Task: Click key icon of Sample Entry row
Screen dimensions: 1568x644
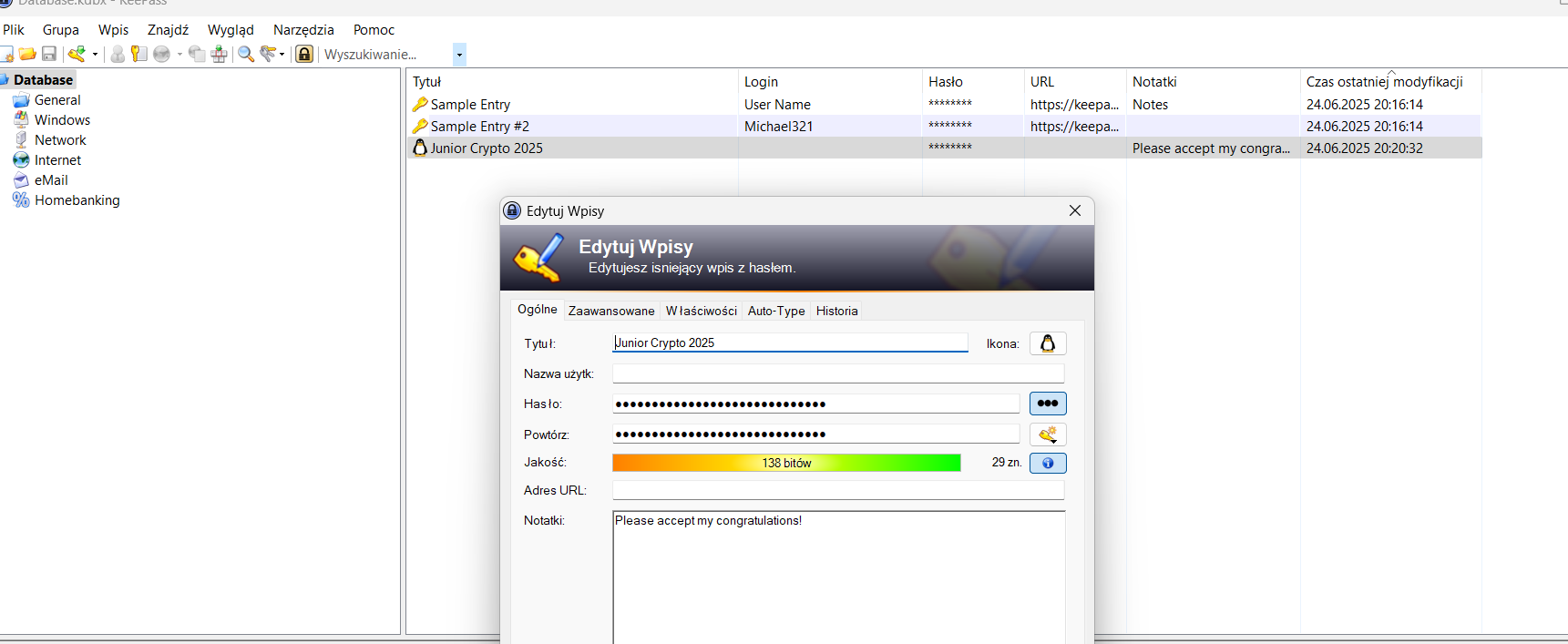Action: point(420,105)
